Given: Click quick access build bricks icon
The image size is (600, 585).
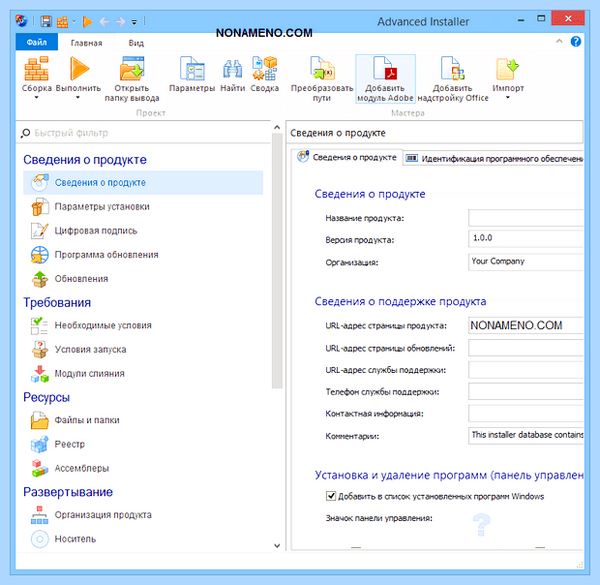Looking at the screenshot, I should coord(62,21).
